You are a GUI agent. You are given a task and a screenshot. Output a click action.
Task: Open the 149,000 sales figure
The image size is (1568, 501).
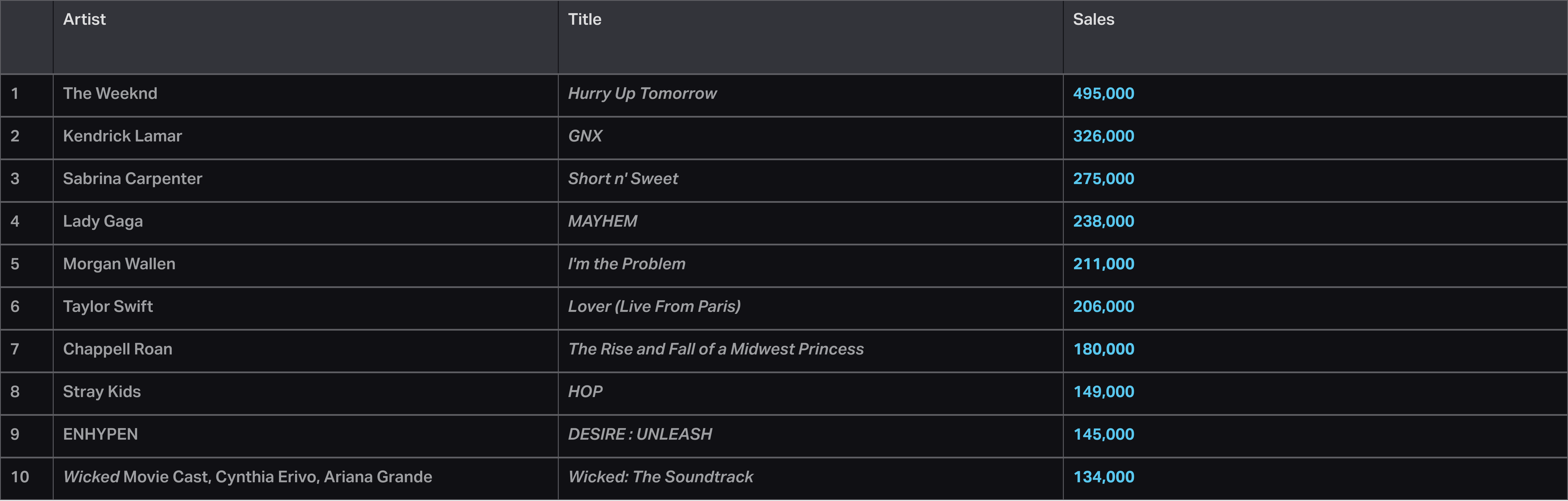coord(1103,392)
